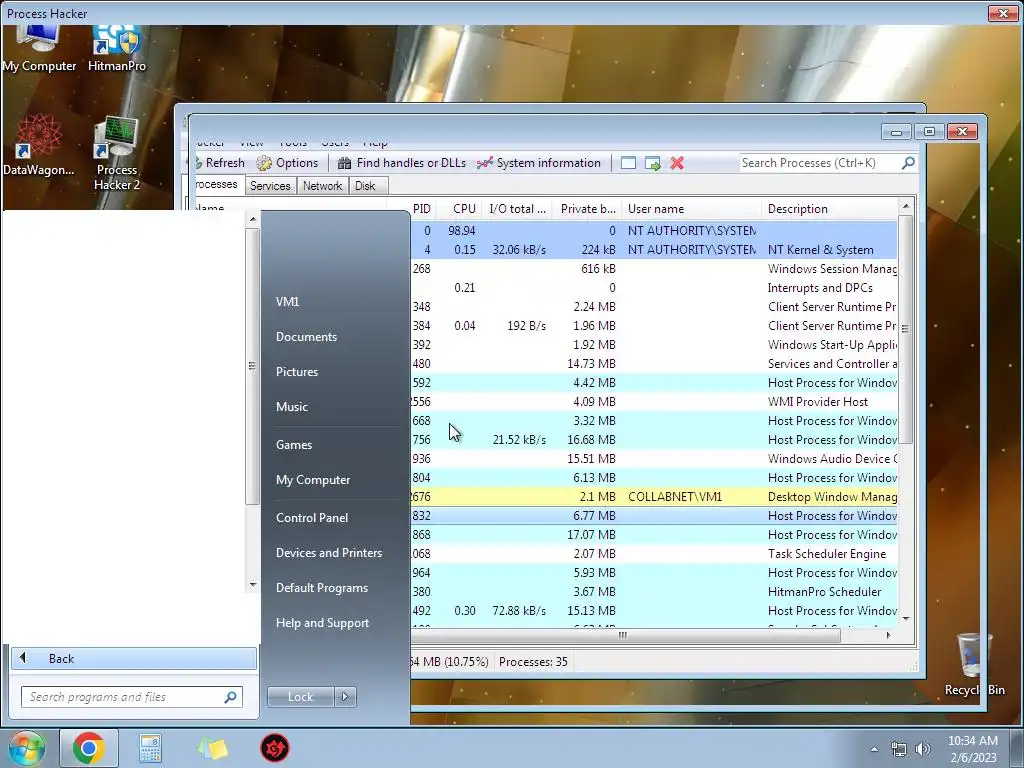1024x768 pixels.
Task: Open the sticky notes taskbar icon
Action: (x=212, y=748)
